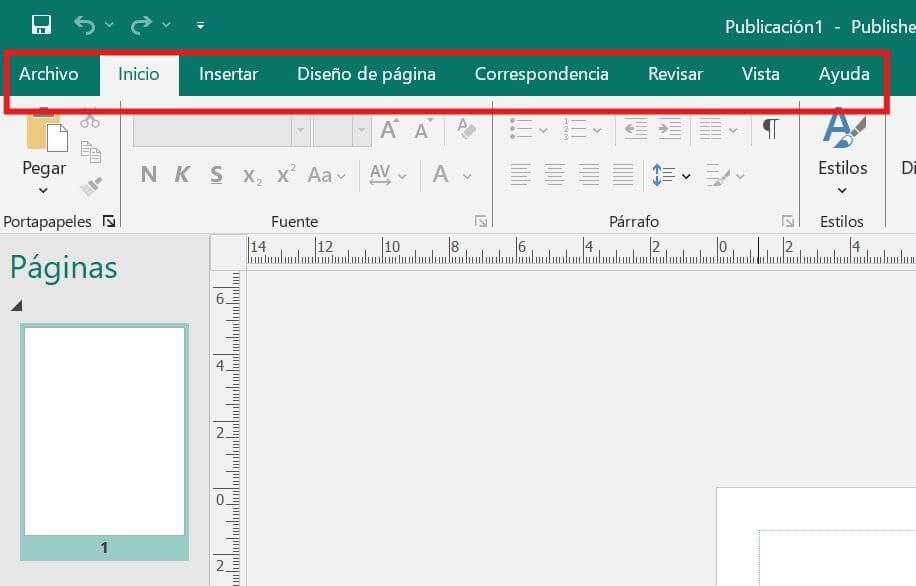Click the Cut scissors icon
916x586 pixels.
click(x=90, y=119)
